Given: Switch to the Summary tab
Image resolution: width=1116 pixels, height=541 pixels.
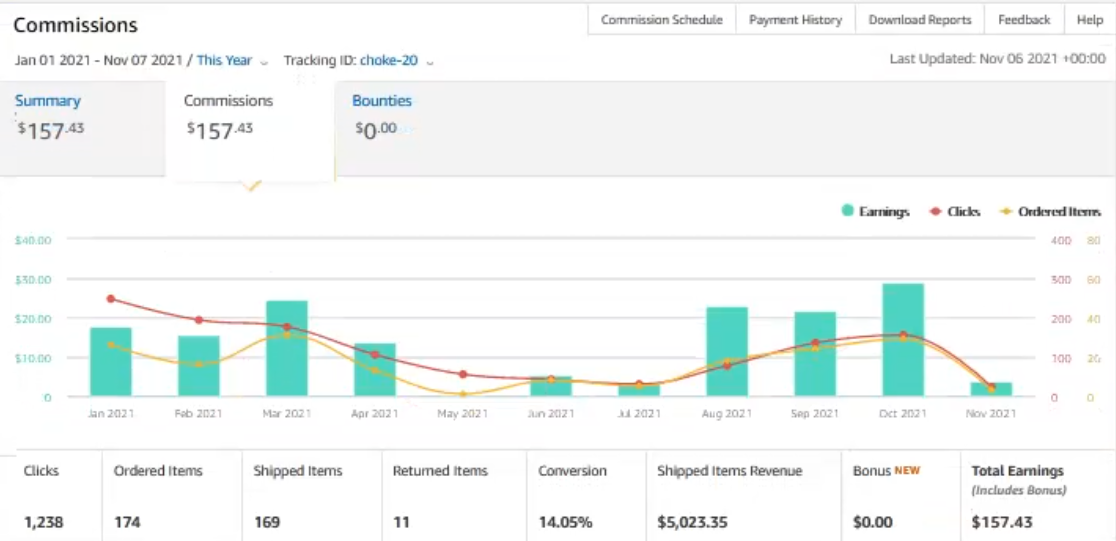Looking at the screenshot, I should pyautogui.click(x=83, y=127).
